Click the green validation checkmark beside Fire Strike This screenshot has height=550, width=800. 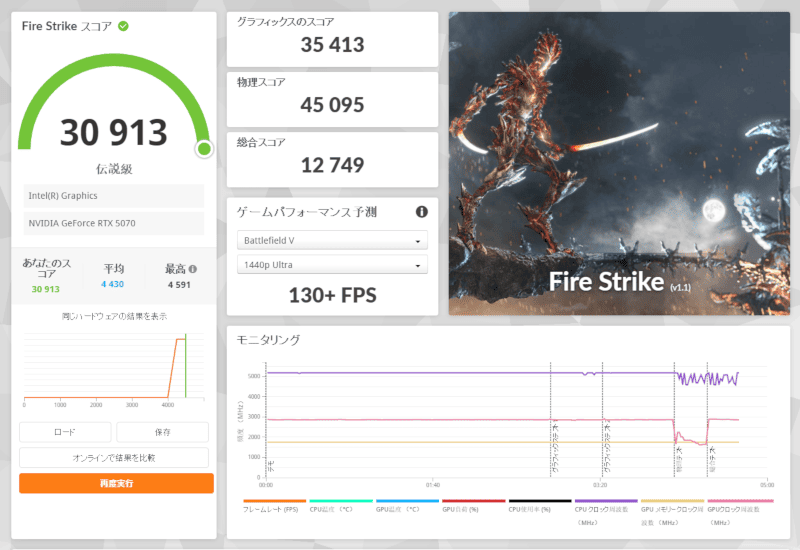tap(123, 26)
